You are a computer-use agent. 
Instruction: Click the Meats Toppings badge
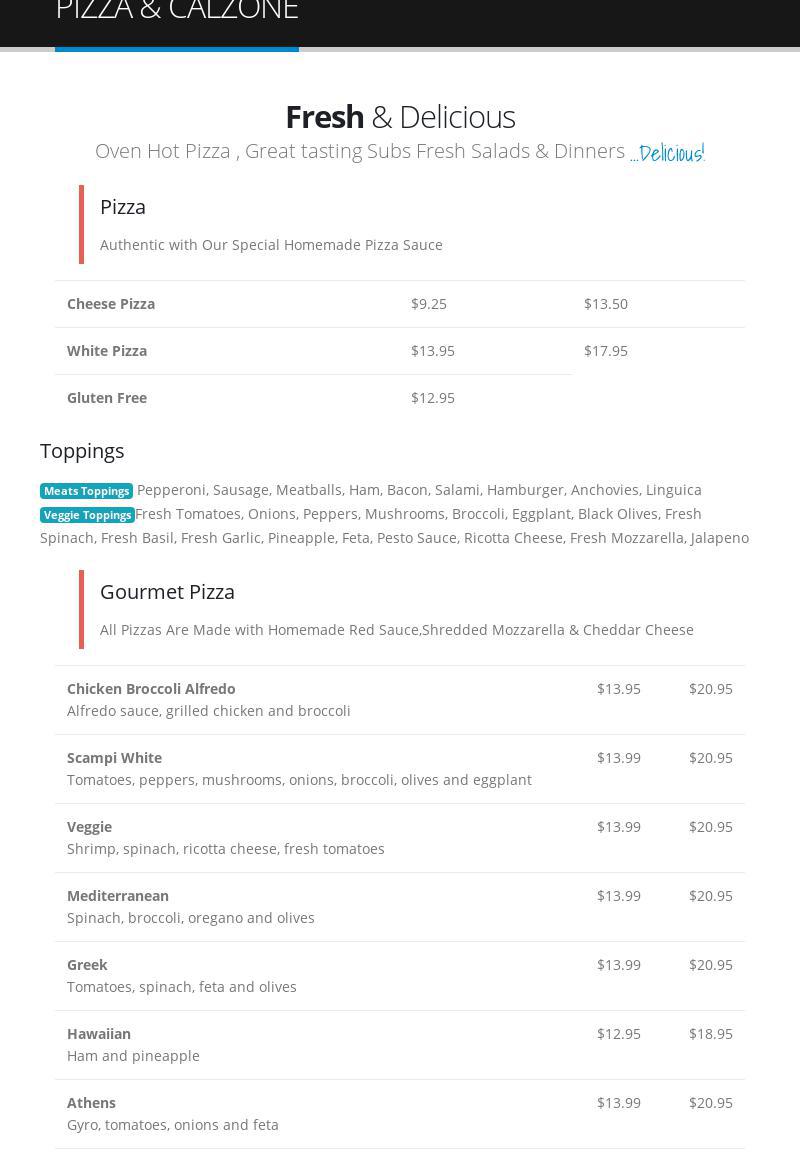86,491
